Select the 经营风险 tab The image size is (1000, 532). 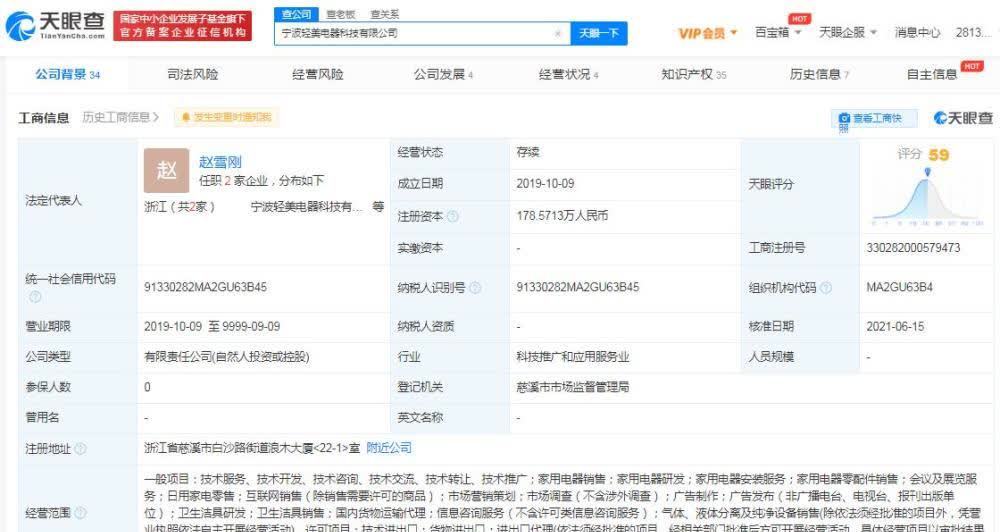coord(318,75)
